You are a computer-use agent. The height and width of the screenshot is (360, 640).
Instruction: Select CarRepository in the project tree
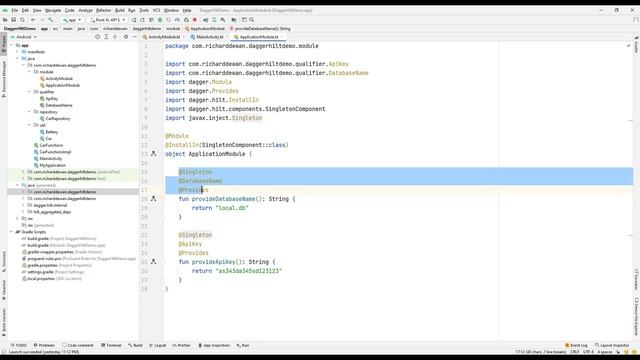58,119
